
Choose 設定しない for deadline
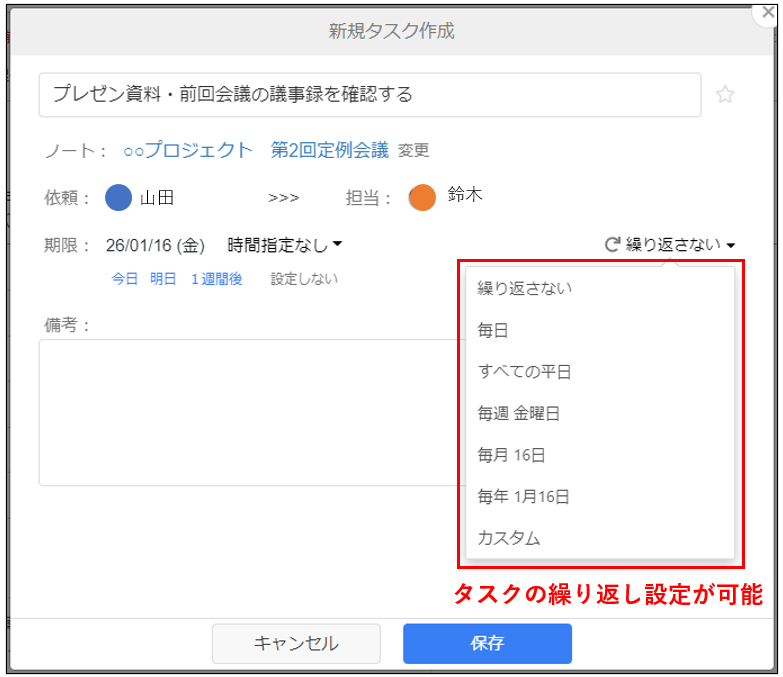[x=304, y=279]
